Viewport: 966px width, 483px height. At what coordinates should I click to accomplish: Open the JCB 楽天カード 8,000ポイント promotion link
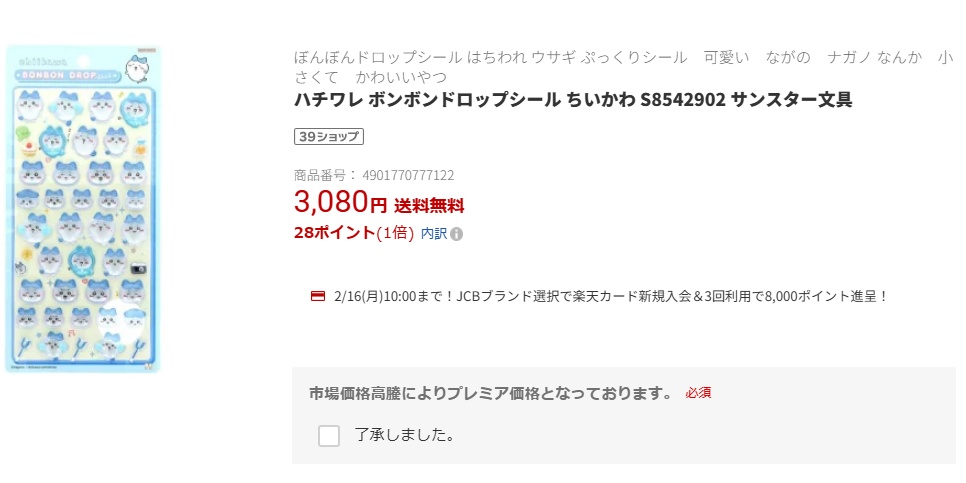pos(612,296)
